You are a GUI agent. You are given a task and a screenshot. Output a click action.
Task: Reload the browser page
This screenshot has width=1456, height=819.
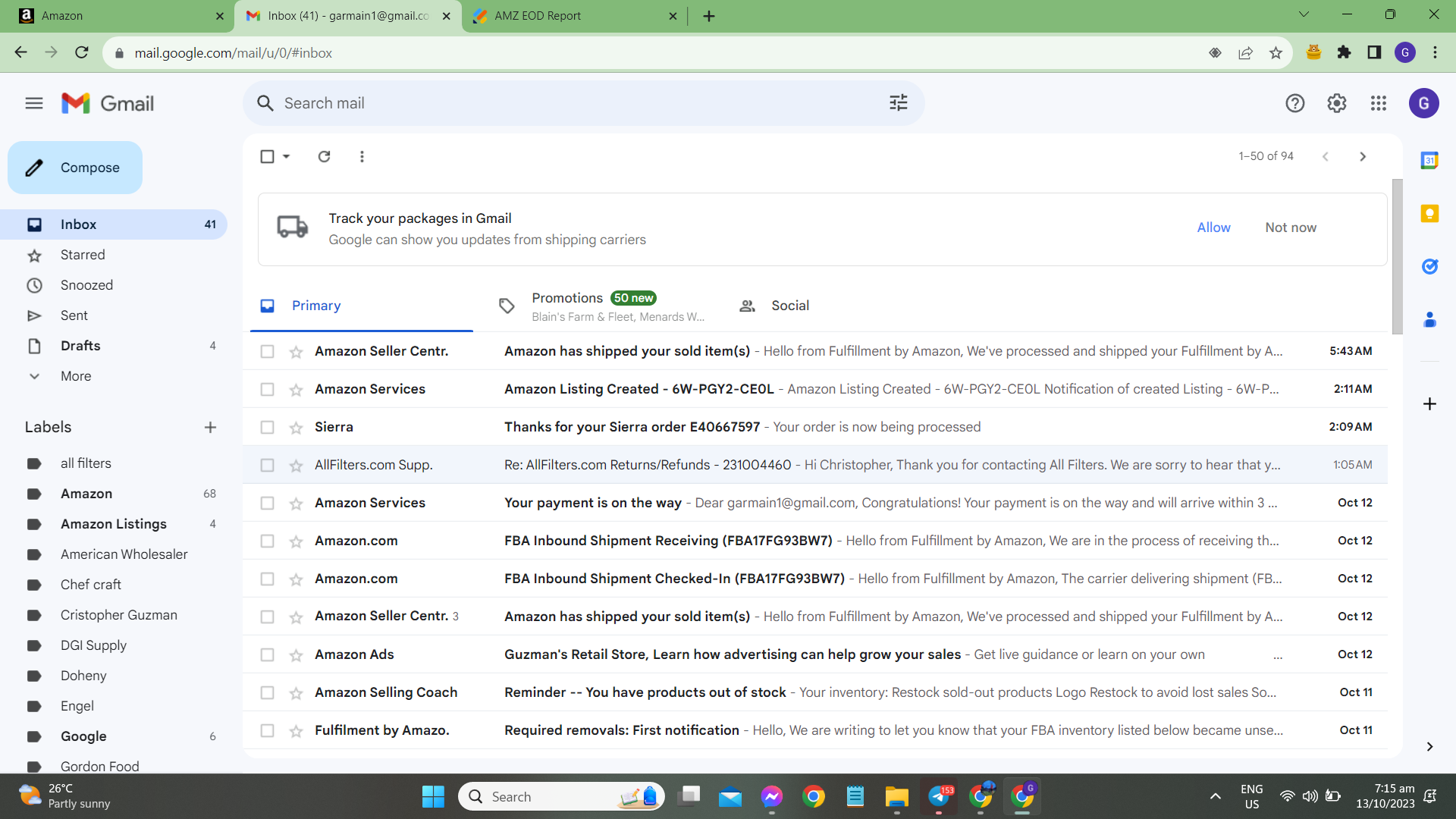click(x=82, y=52)
